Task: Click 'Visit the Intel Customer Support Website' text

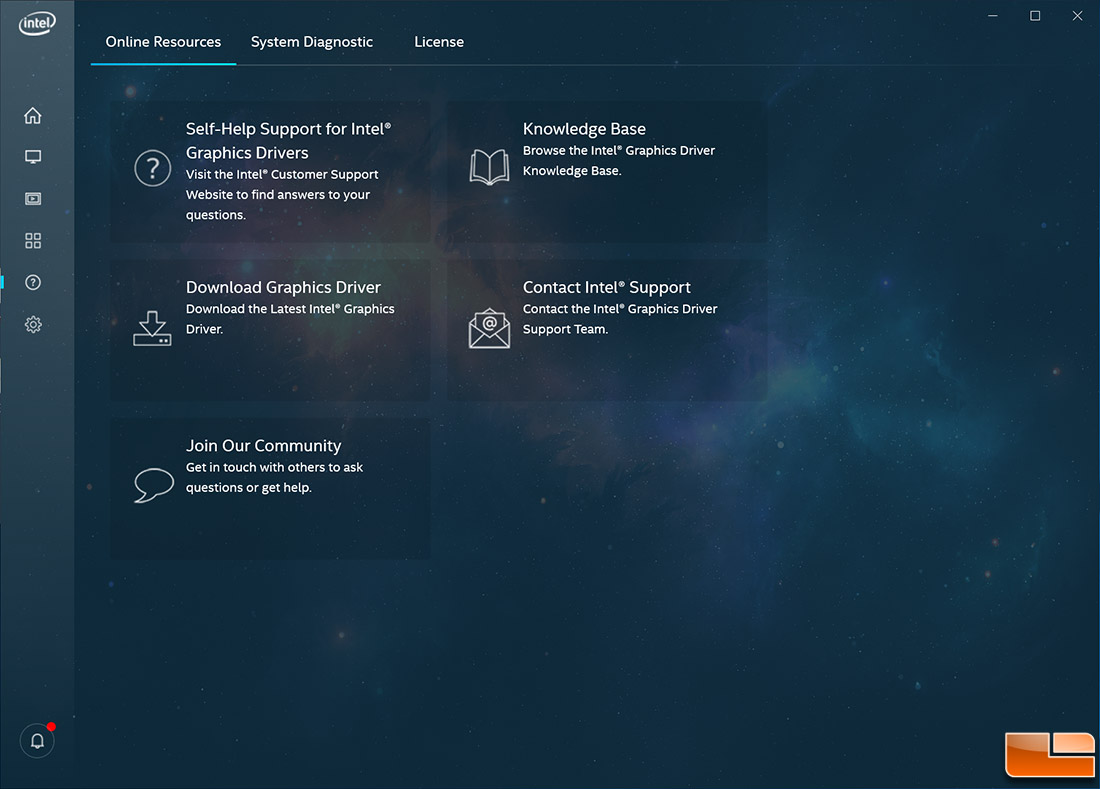Action: (x=282, y=194)
